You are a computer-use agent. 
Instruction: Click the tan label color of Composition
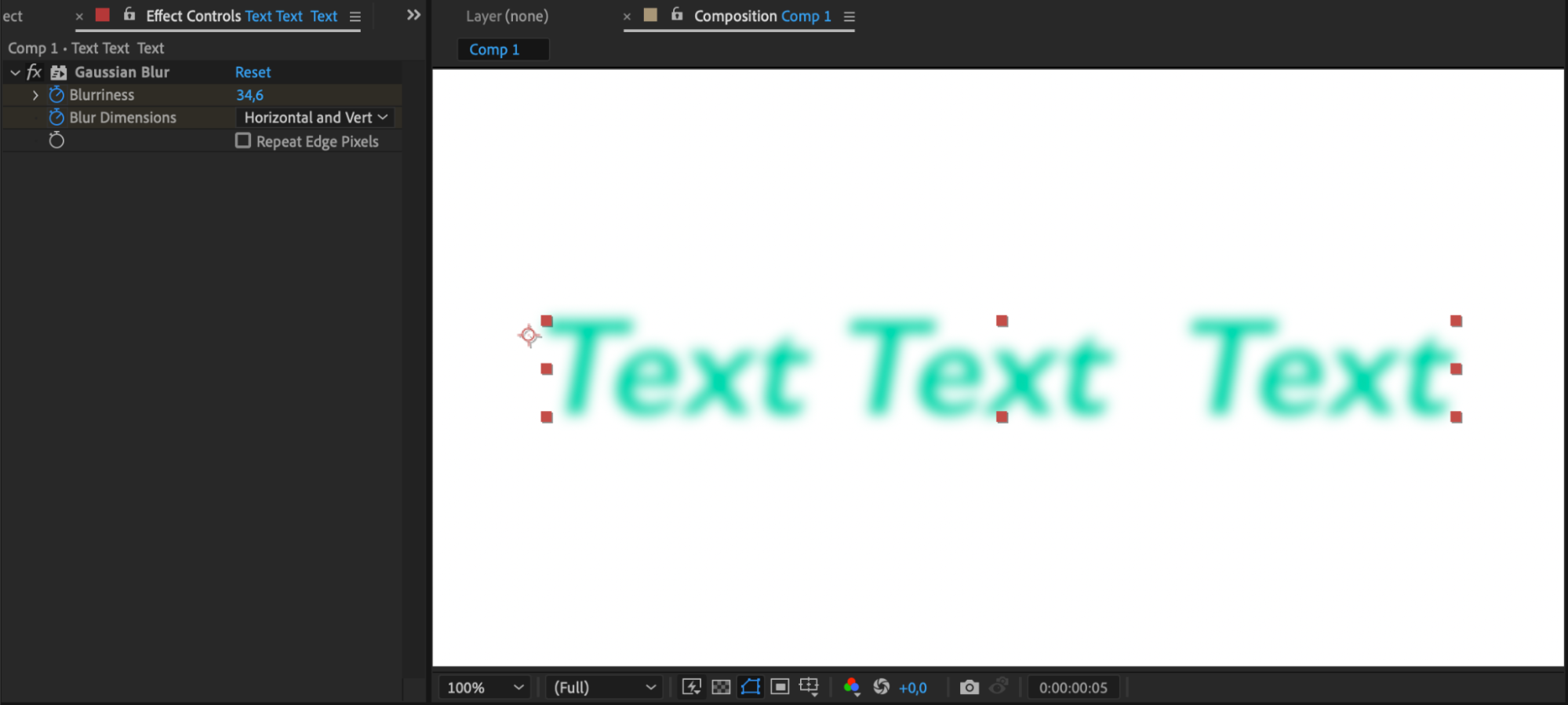pyautogui.click(x=650, y=15)
